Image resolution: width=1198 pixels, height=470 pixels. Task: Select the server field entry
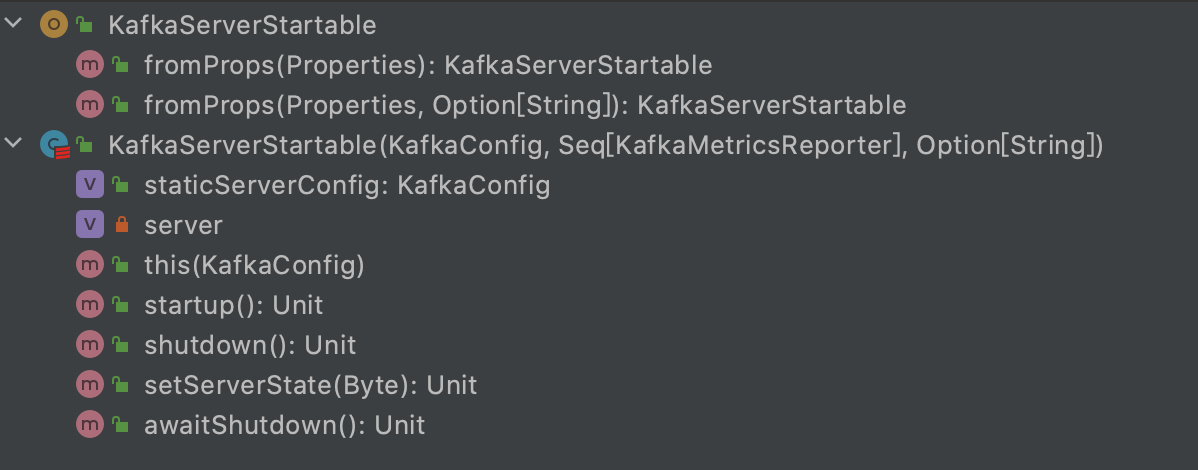point(183,225)
